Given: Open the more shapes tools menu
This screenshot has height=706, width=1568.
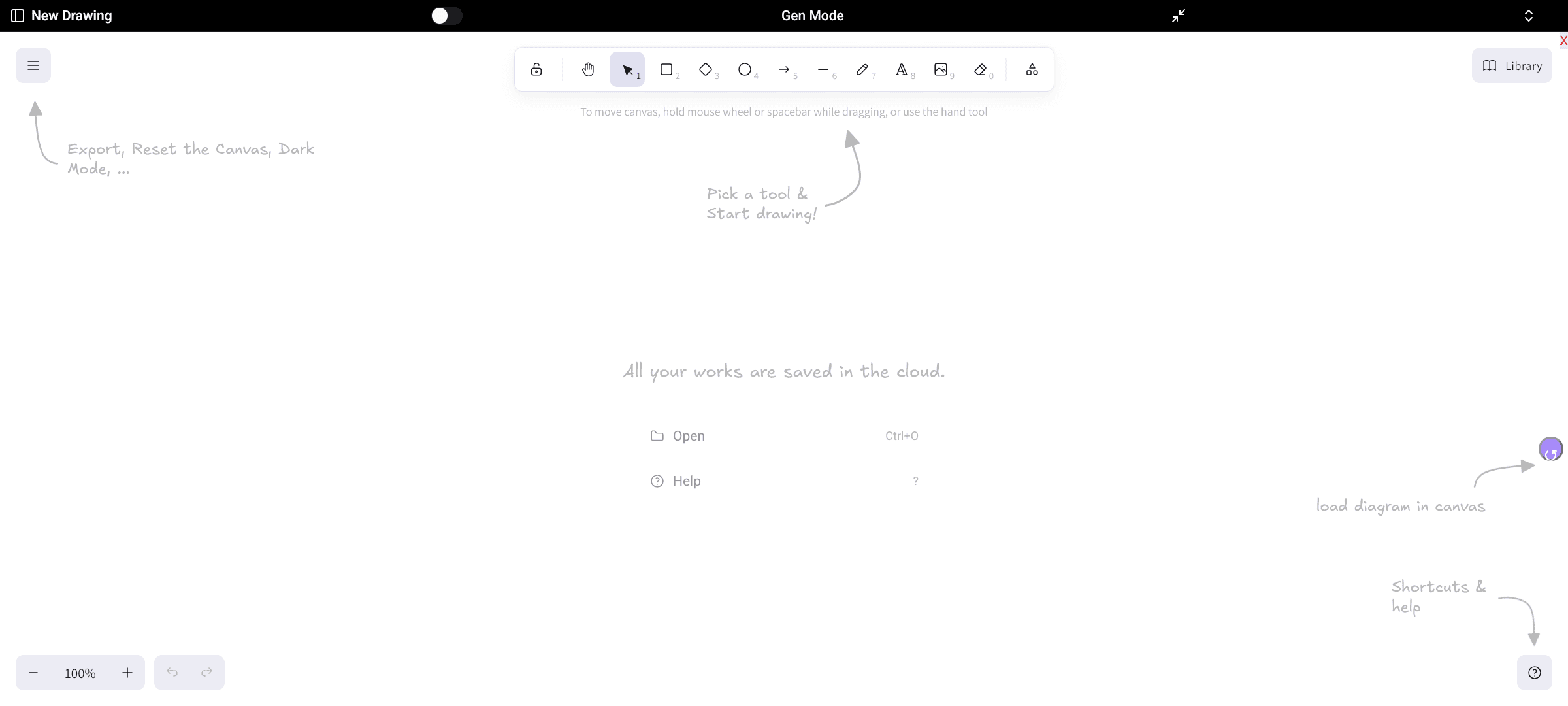Looking at the screenshot, I should (x=1032, y=69).
